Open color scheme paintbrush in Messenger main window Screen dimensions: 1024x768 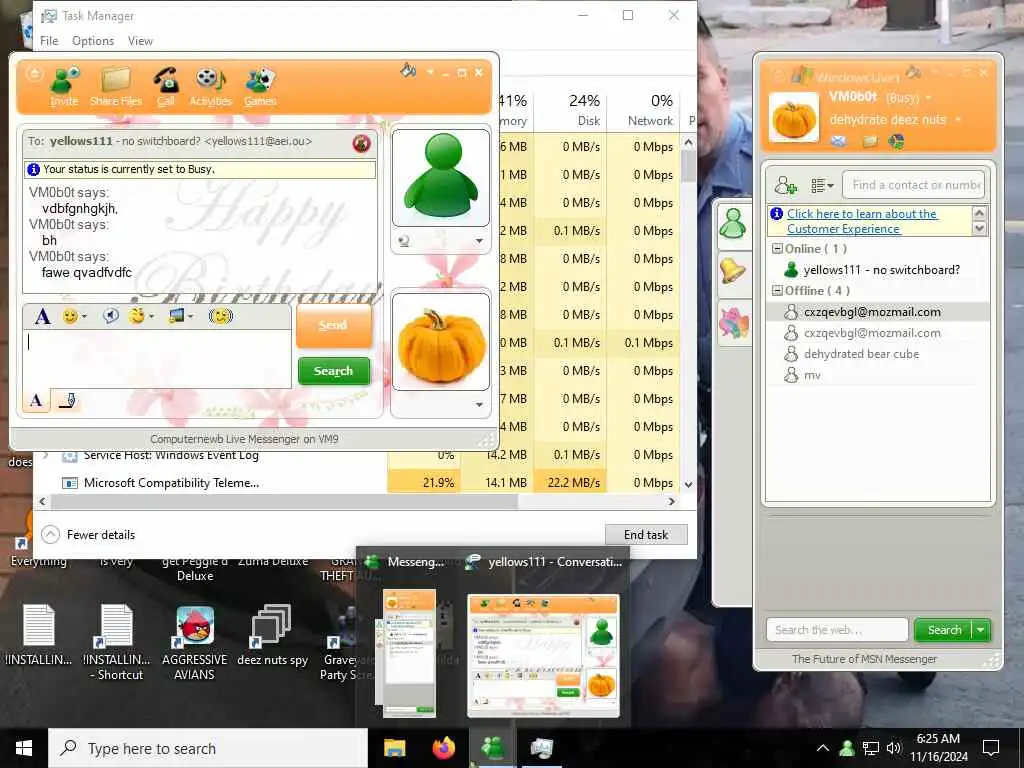(914, 71)
